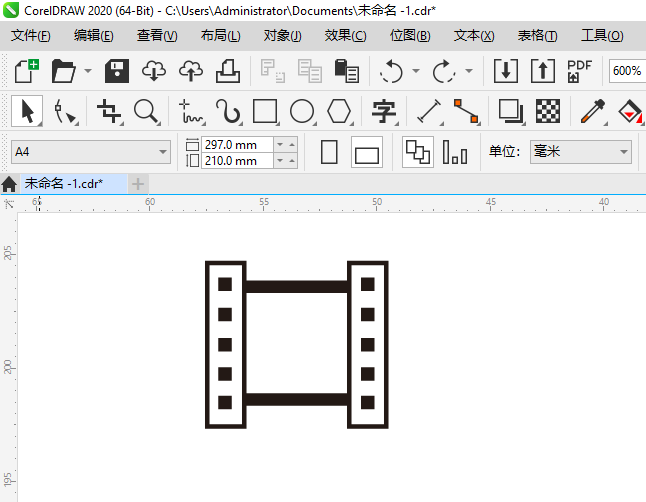Click the cloud upload icon
646x502 pixels.
(x=191, y=71)
